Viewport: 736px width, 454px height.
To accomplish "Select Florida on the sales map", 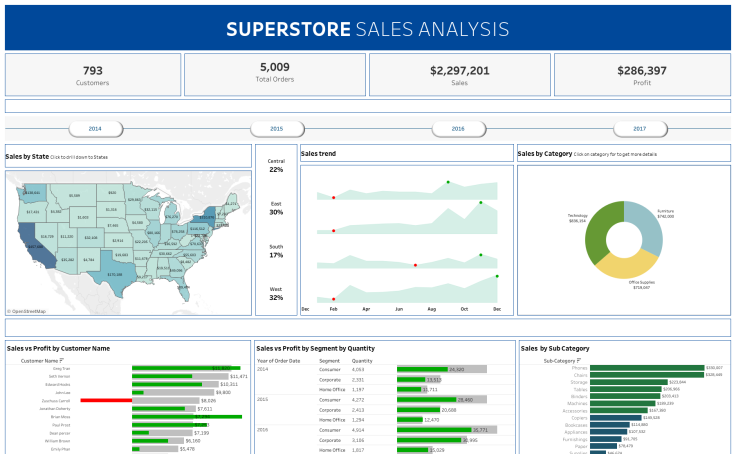I will [184, 287].
